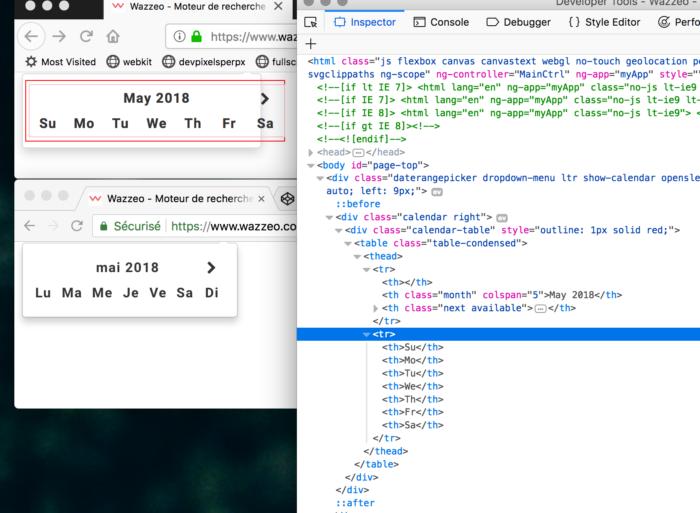
Task: Close the Chrome Wazzeo tab
Action: point(262,198)
